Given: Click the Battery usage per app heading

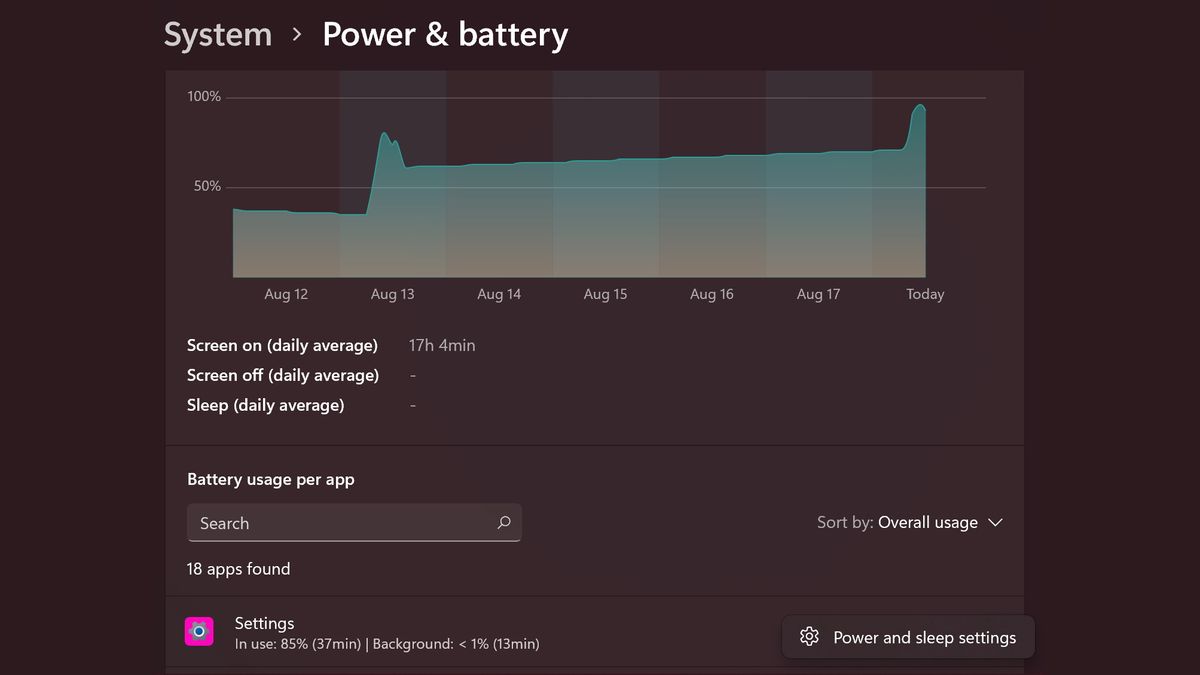Looking at the screenshot, I should pyautogui.click(x=271, y=479).
